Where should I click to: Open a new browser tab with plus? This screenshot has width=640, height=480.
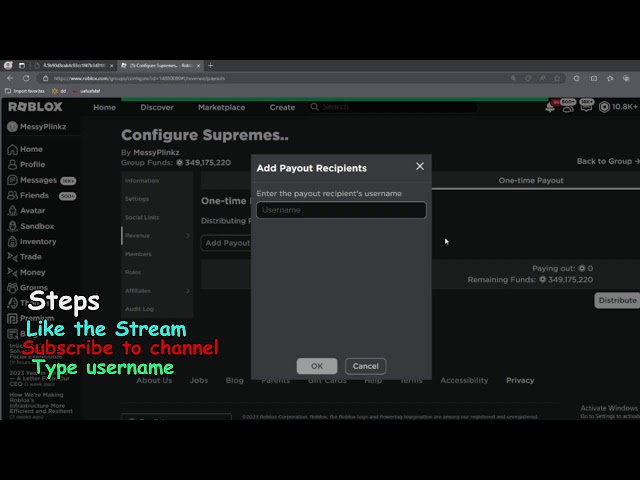click(x=211, y=65)
